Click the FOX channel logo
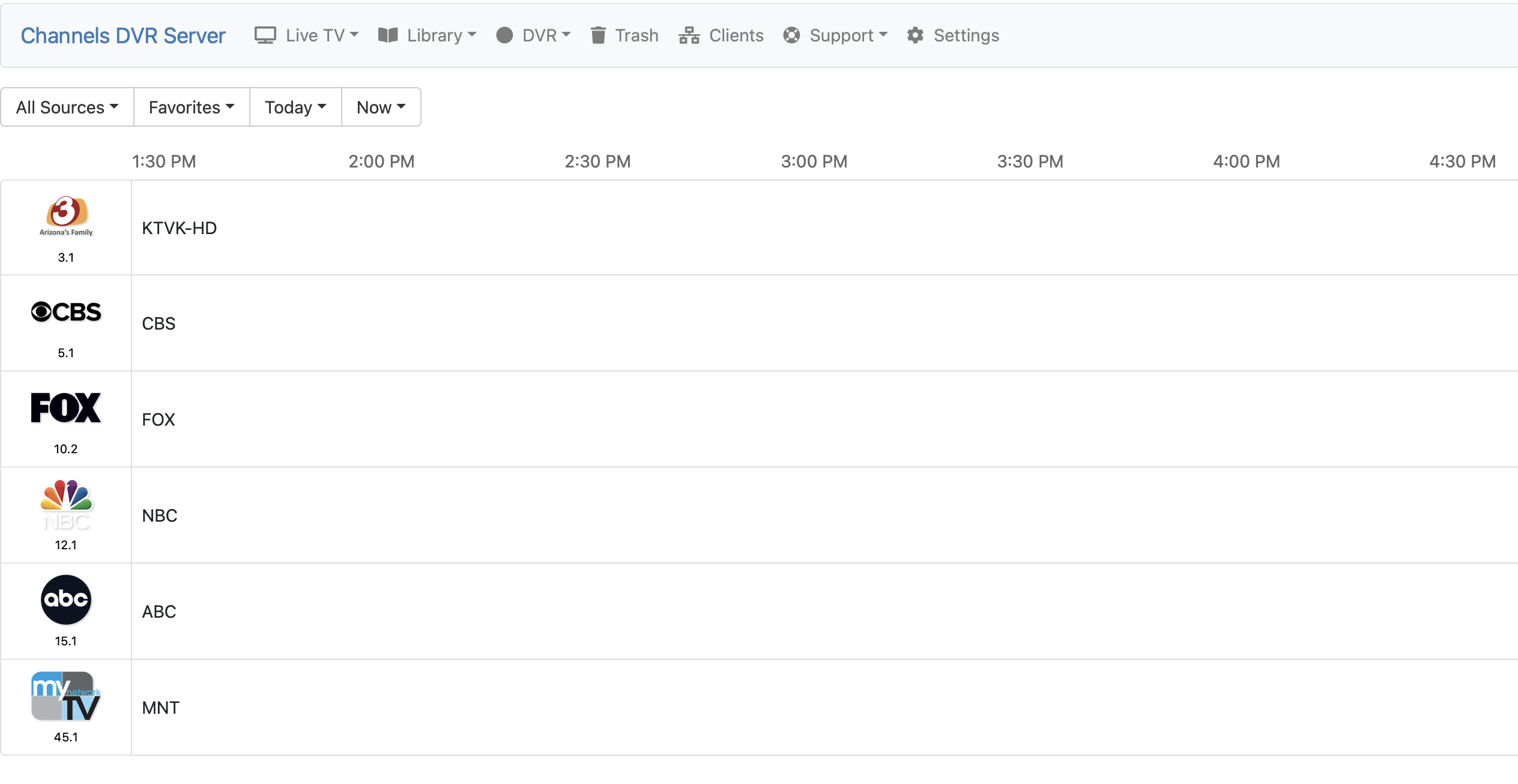This screenshot has height=784, width=1518. (66, 408)
